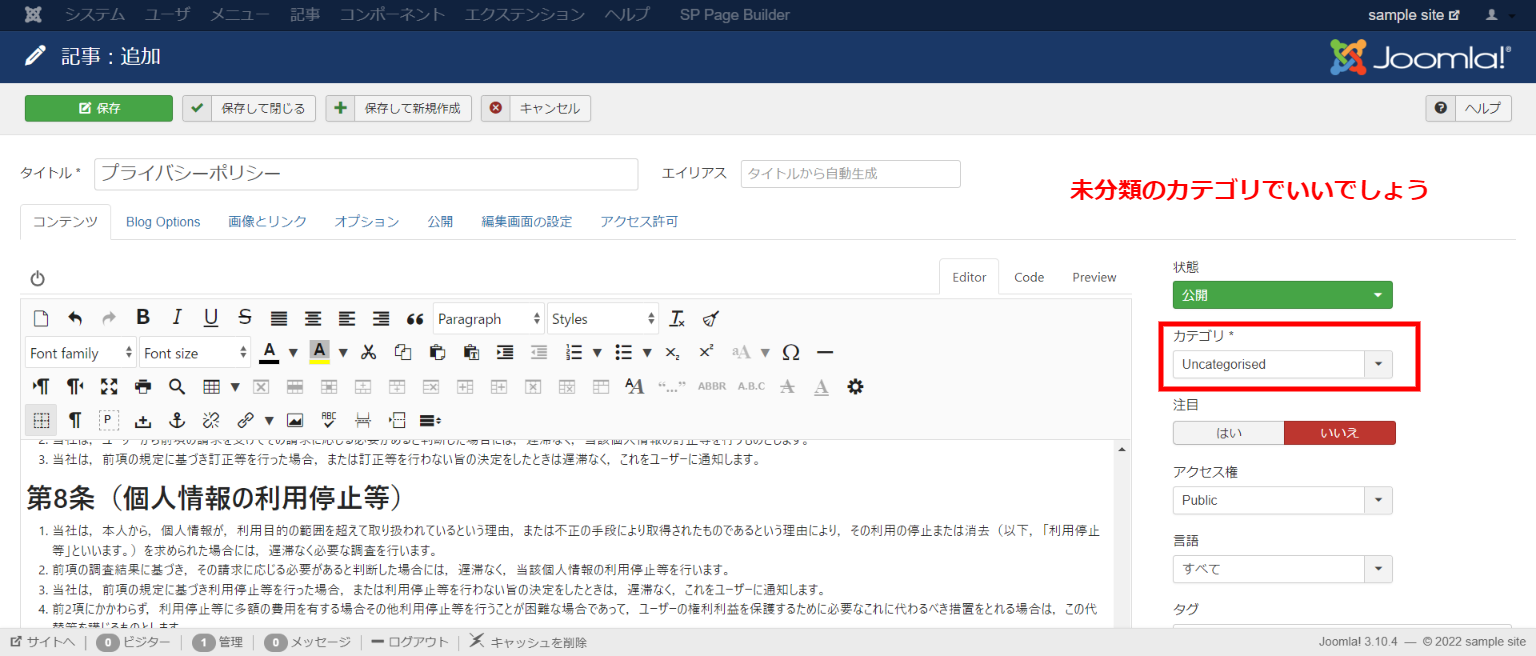1536x656 pixels.
Task: Expand the Paragraph format dropdown
Action: (489, 318)
